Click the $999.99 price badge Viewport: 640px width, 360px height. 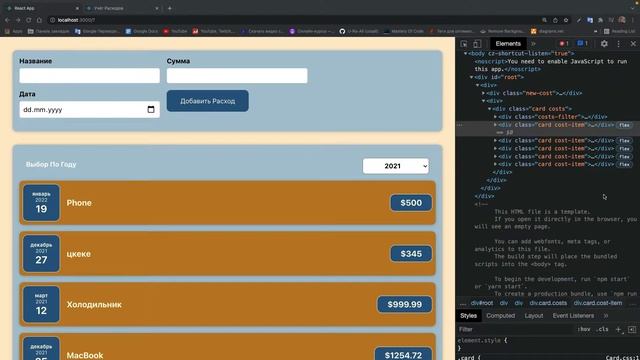pos(404,304)
